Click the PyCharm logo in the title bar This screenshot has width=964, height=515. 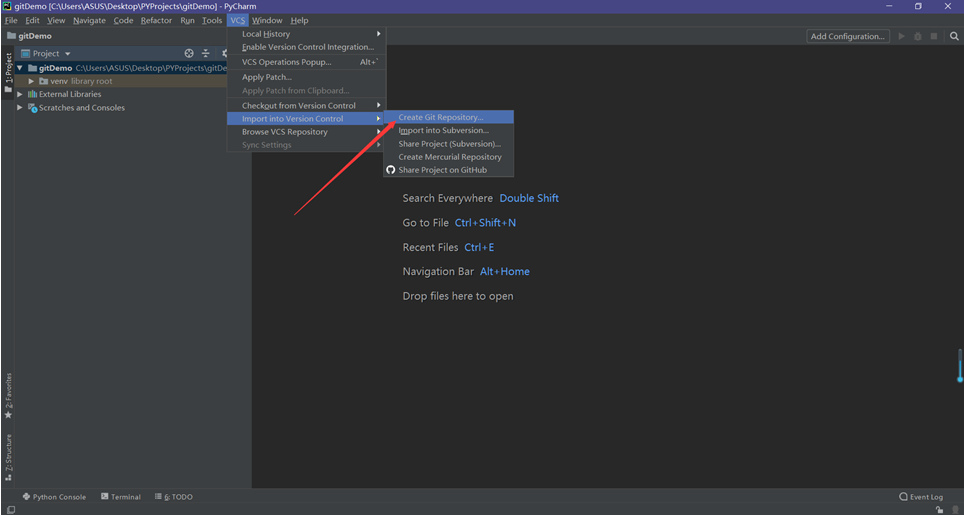[x=7, y=6]
